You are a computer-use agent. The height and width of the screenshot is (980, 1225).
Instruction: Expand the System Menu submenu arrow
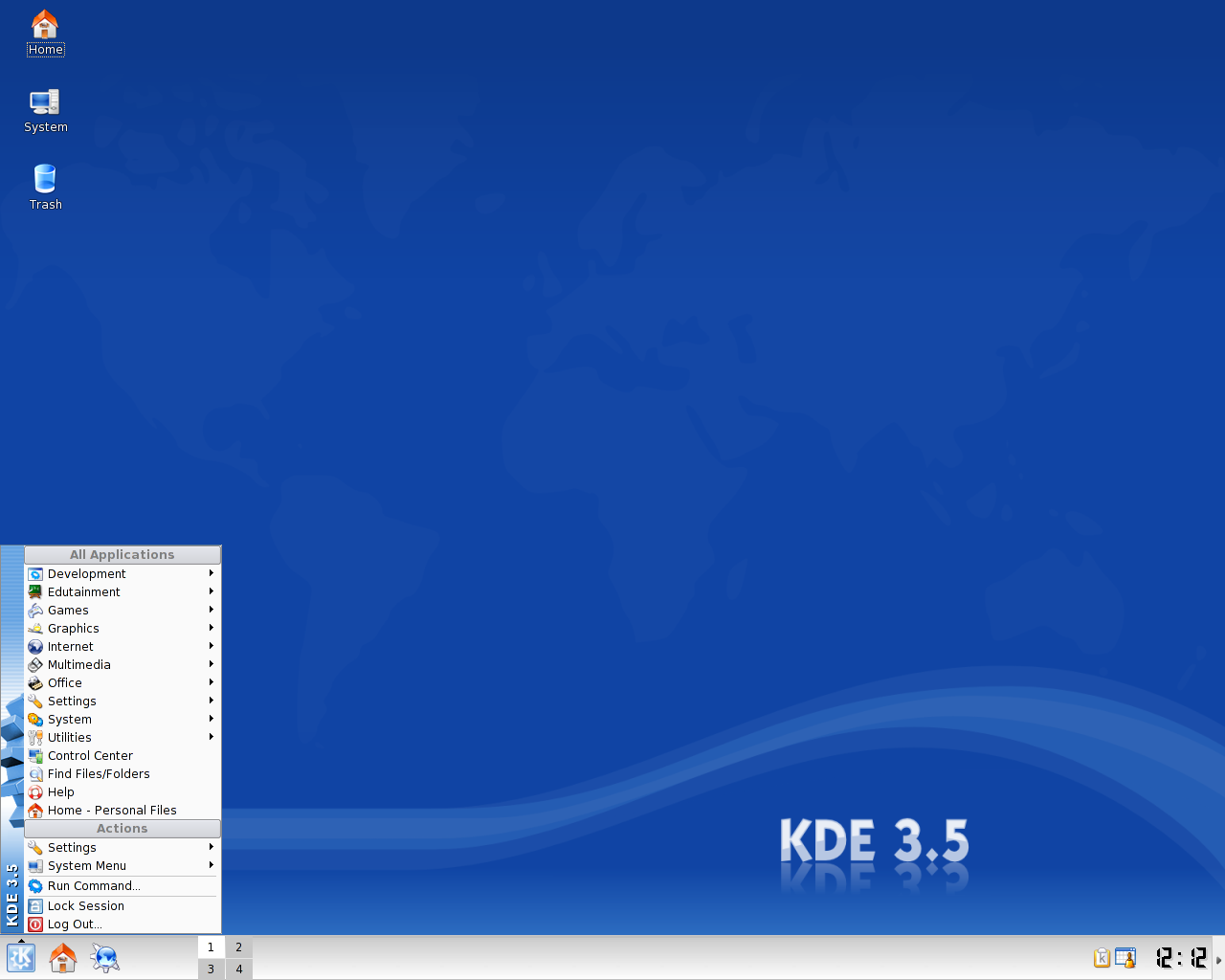(212, 865)
